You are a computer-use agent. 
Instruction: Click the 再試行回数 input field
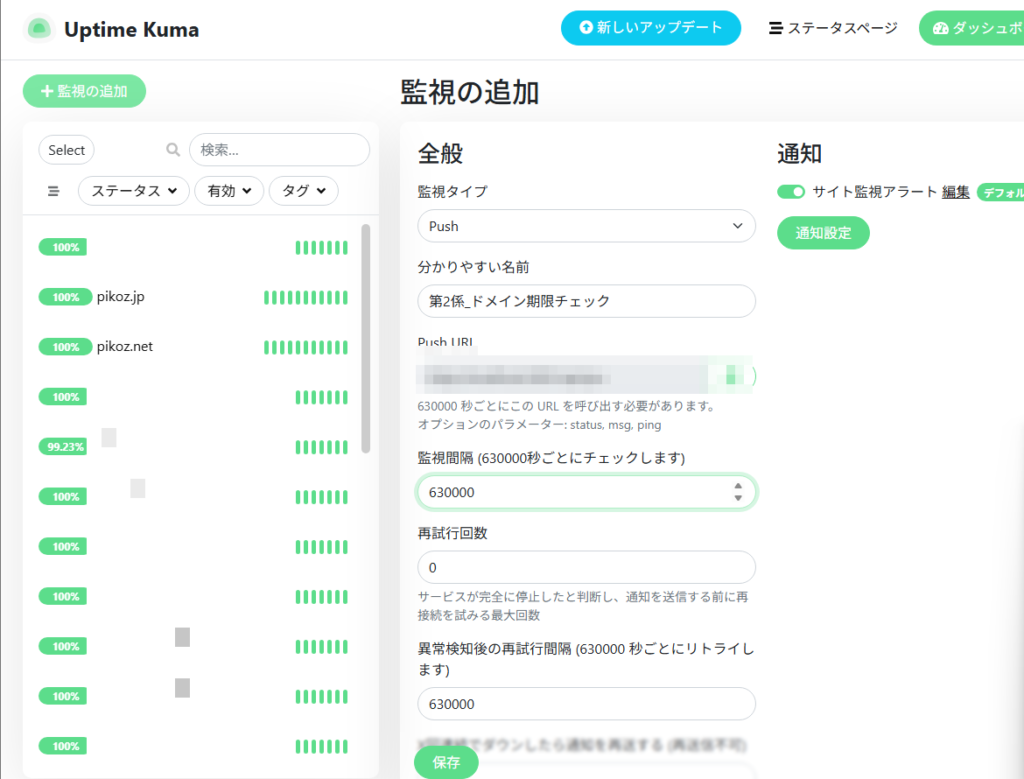point(586,567)
